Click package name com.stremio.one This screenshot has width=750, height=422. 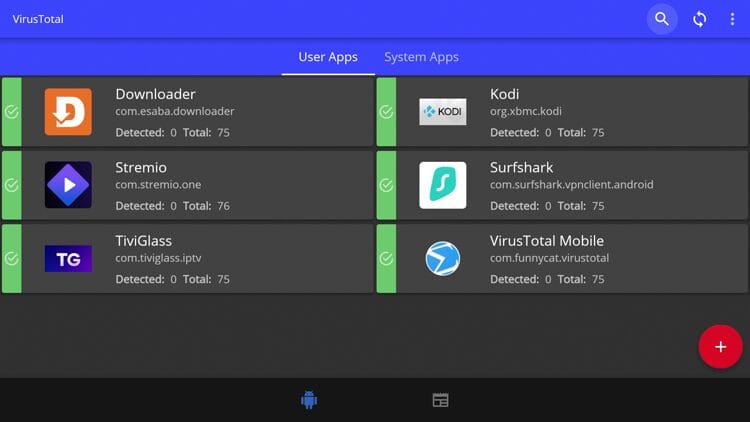point(158,184)
